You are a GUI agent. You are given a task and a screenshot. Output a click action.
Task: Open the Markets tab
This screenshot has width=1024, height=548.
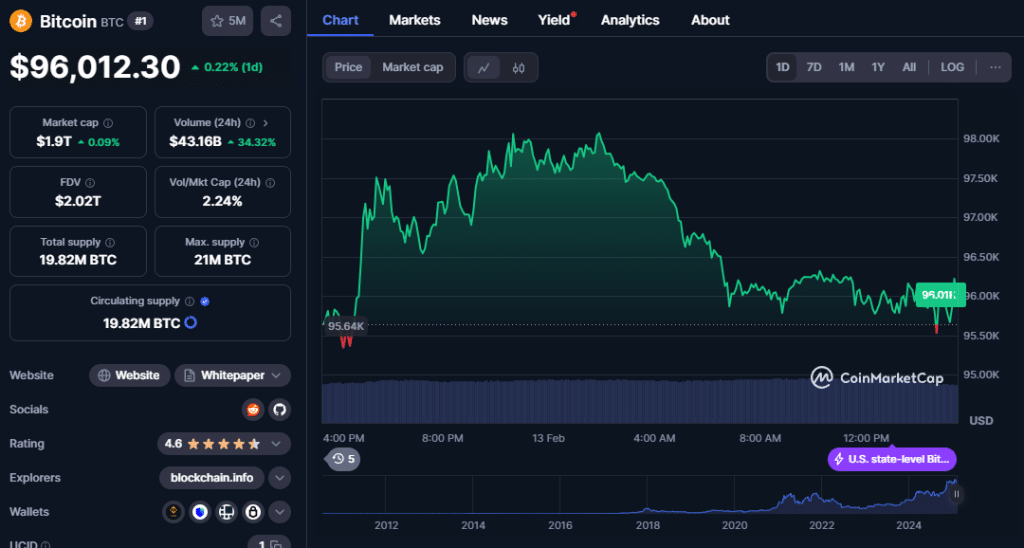415,20
